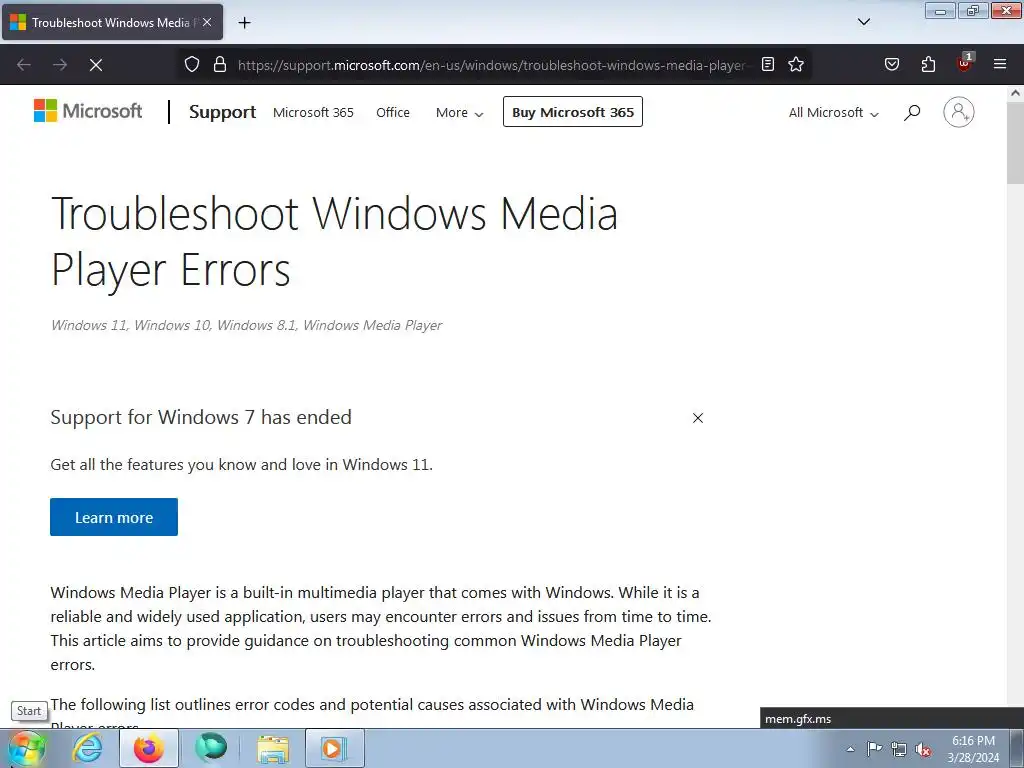
Task: Open the Support nav link
Action: pyautogui.click(x=222, y=112)
